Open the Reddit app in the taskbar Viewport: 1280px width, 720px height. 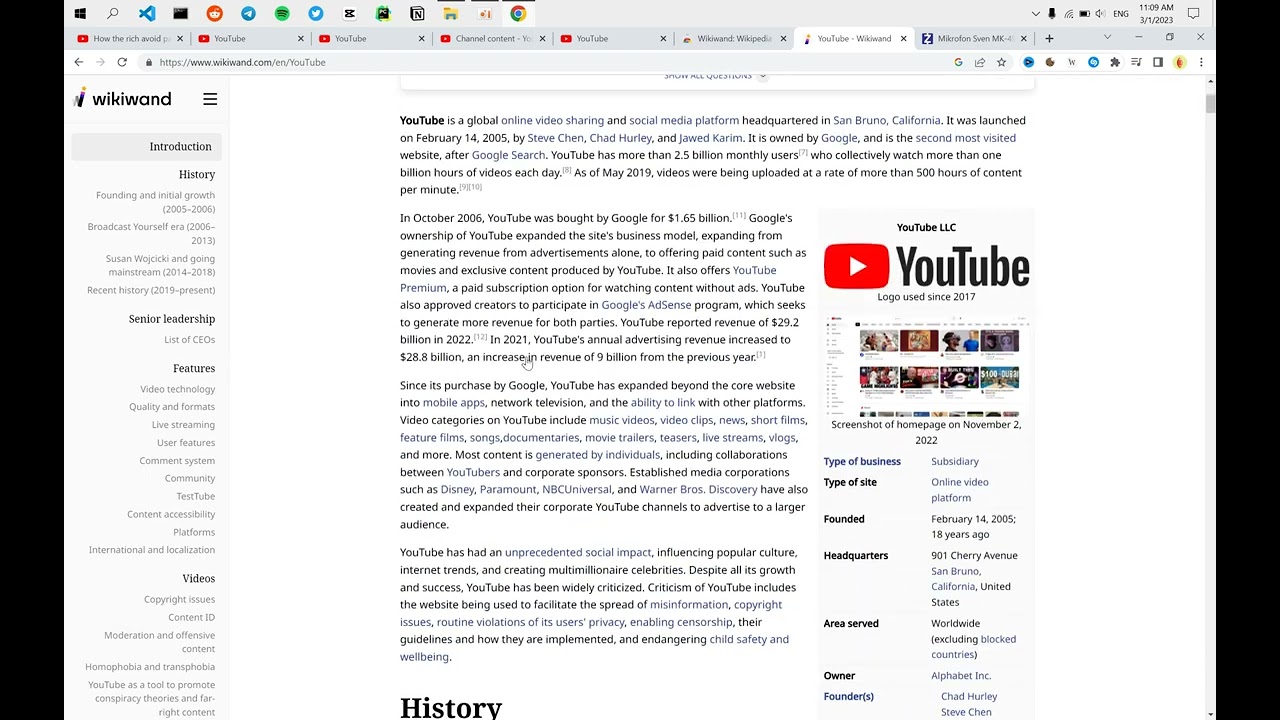[x=214, y=14]
